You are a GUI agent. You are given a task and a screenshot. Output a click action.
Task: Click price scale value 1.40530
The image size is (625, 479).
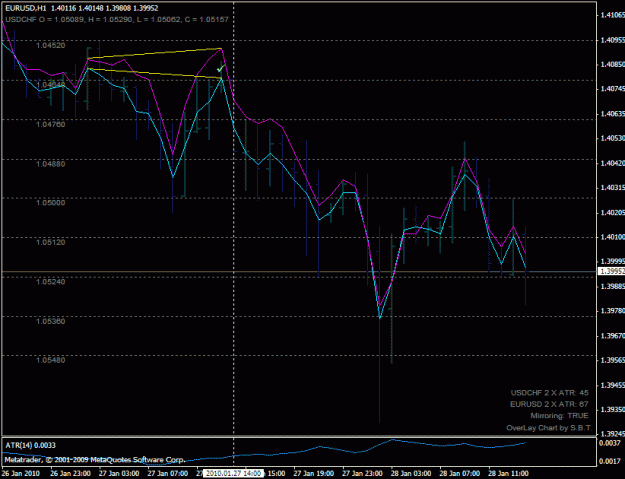pos(612,138)
